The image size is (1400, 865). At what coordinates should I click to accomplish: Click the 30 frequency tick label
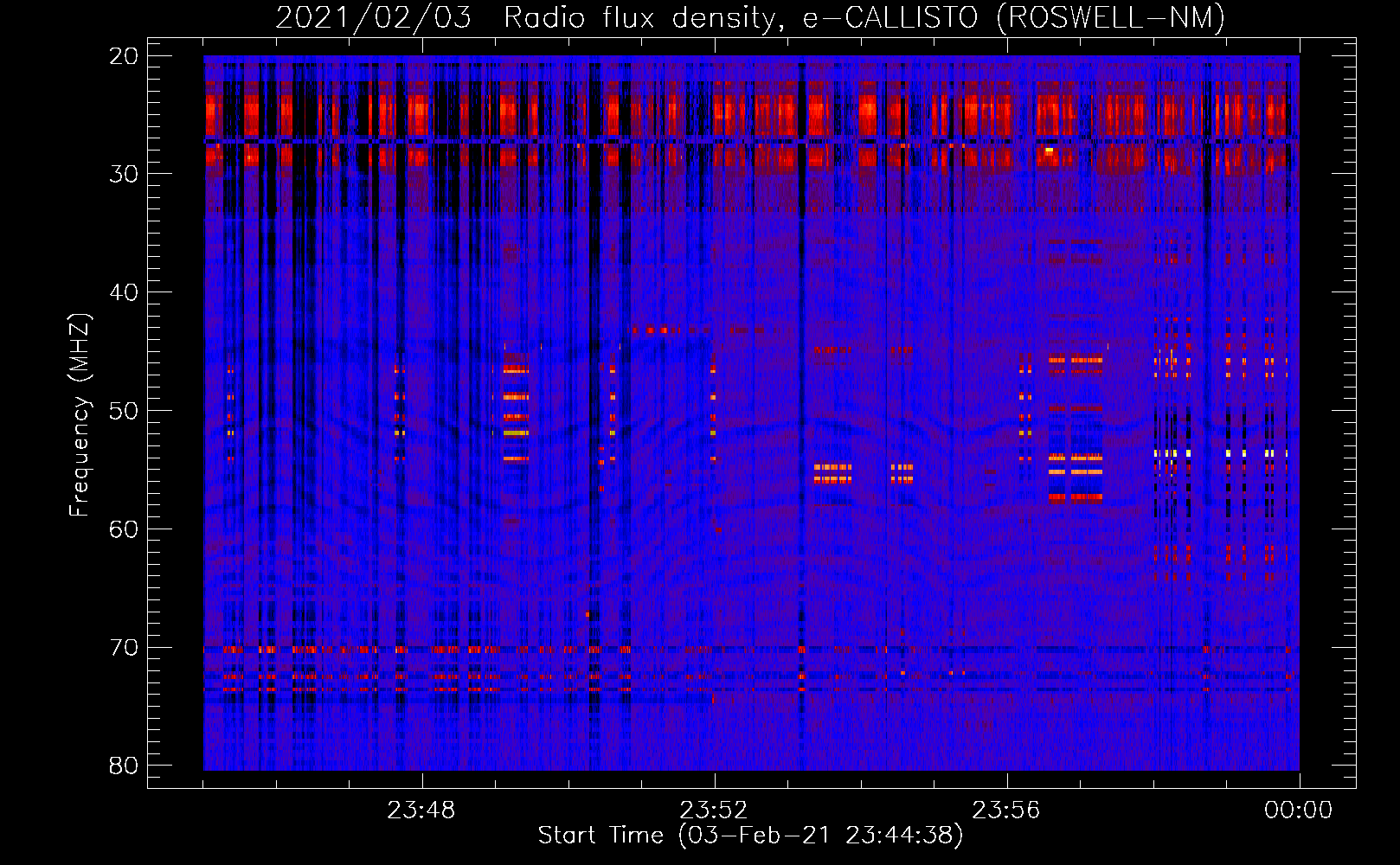coord(125,174)
